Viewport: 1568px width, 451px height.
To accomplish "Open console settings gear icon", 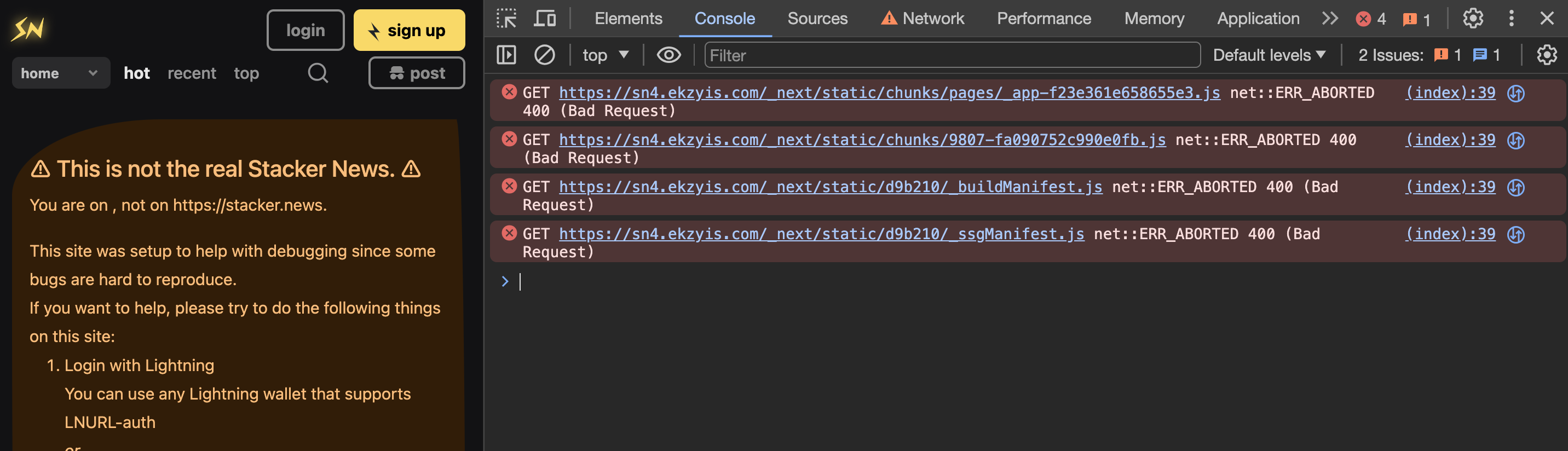I will (x=1546, y=55).
